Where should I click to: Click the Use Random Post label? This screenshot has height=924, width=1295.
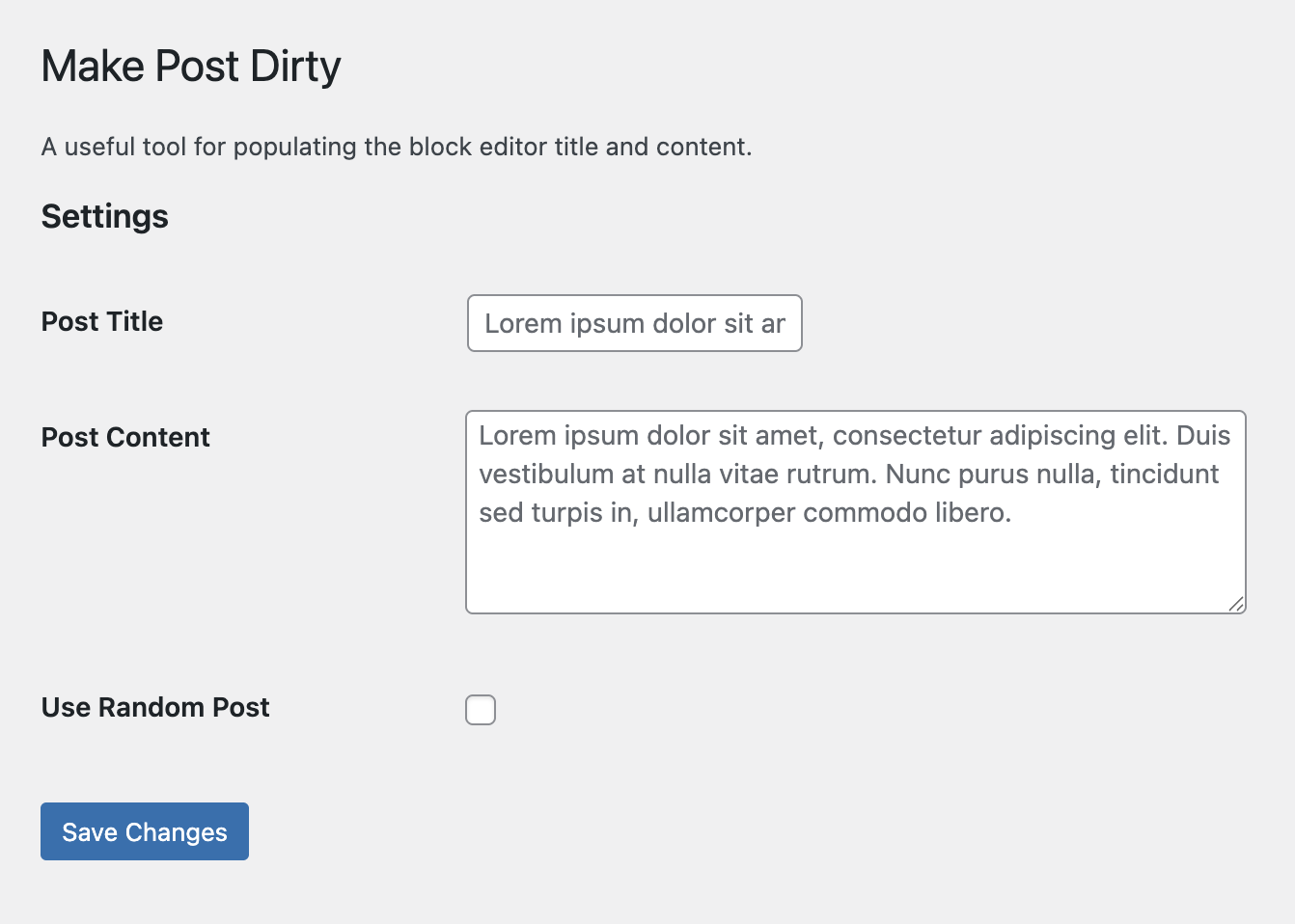coord(154,707)
